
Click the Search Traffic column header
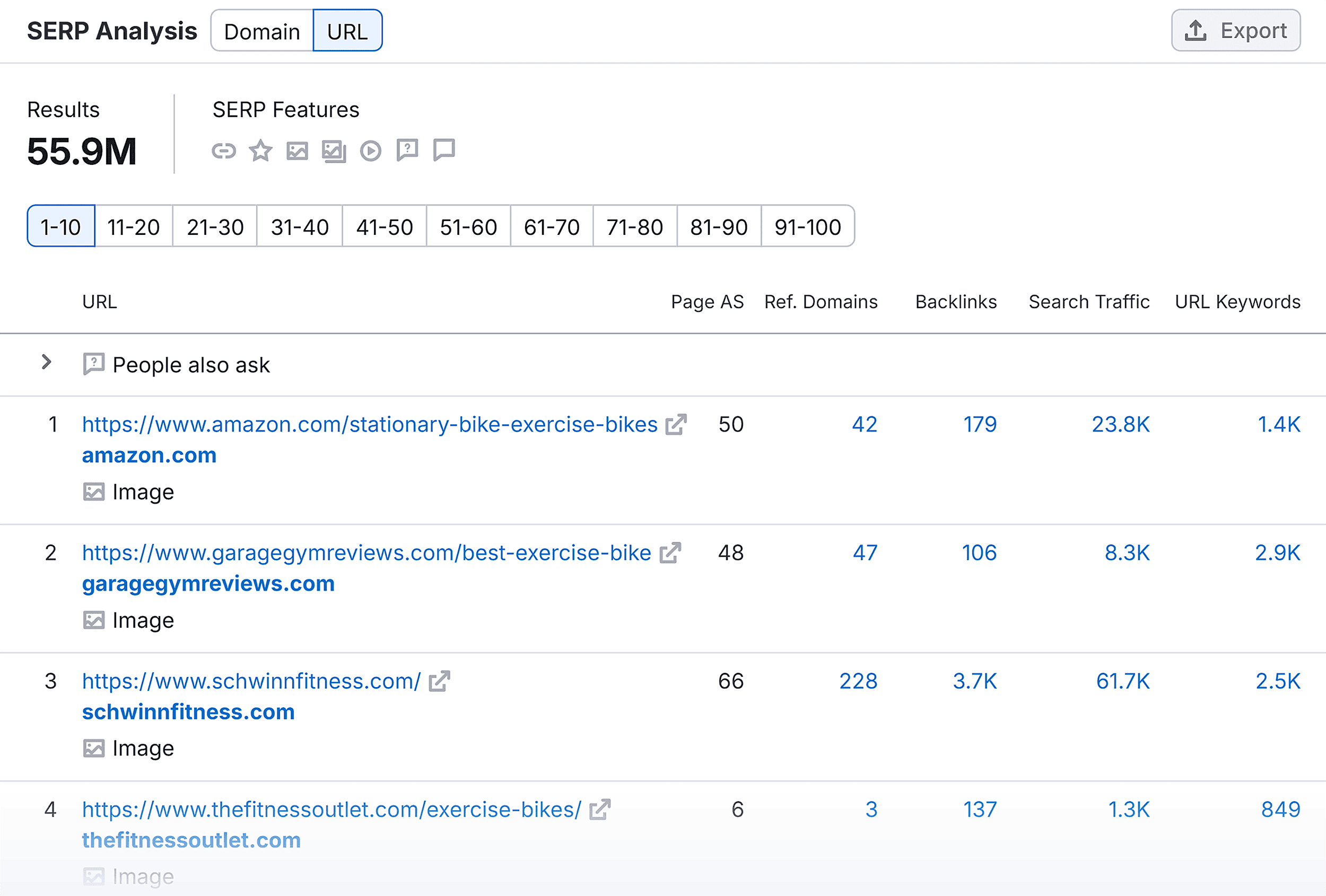pyautogui.click(x=1088, y=302)
